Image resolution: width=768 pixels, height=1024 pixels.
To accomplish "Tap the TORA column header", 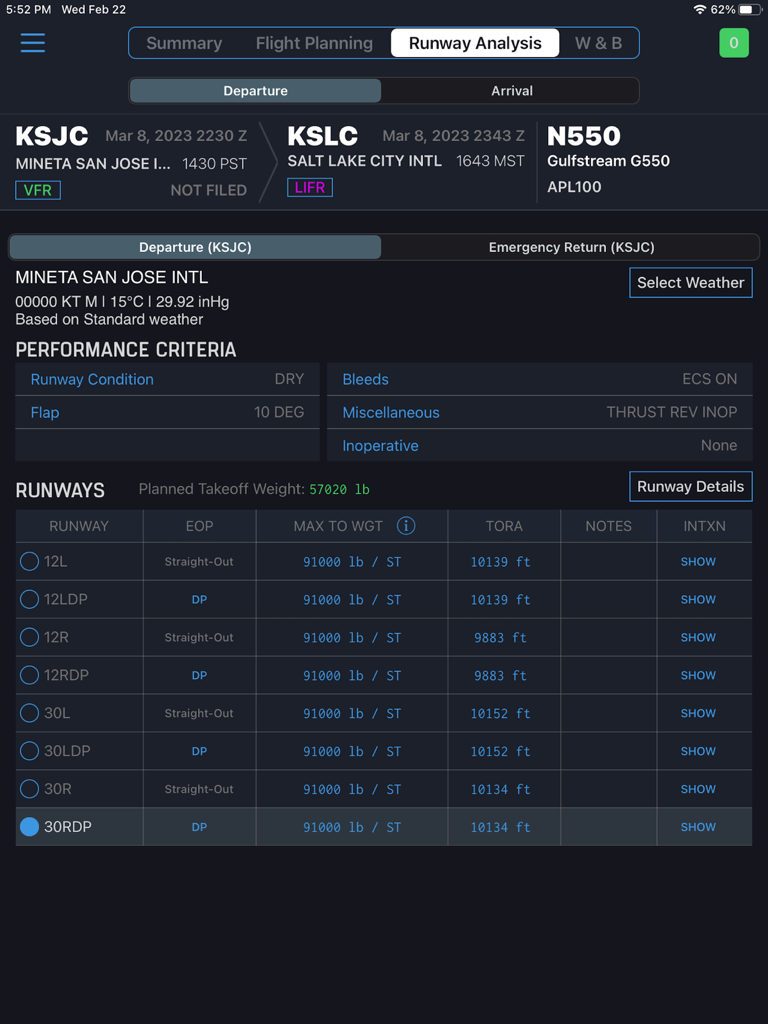I will (504, 526).
